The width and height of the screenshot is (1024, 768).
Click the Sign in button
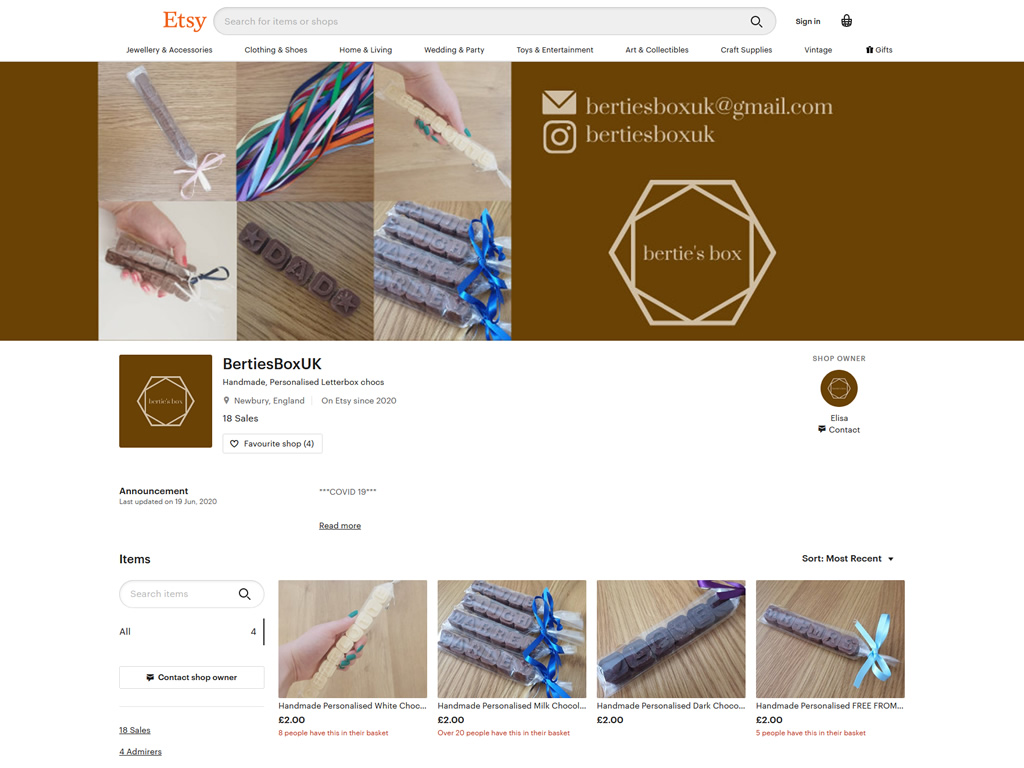point(807,21)
